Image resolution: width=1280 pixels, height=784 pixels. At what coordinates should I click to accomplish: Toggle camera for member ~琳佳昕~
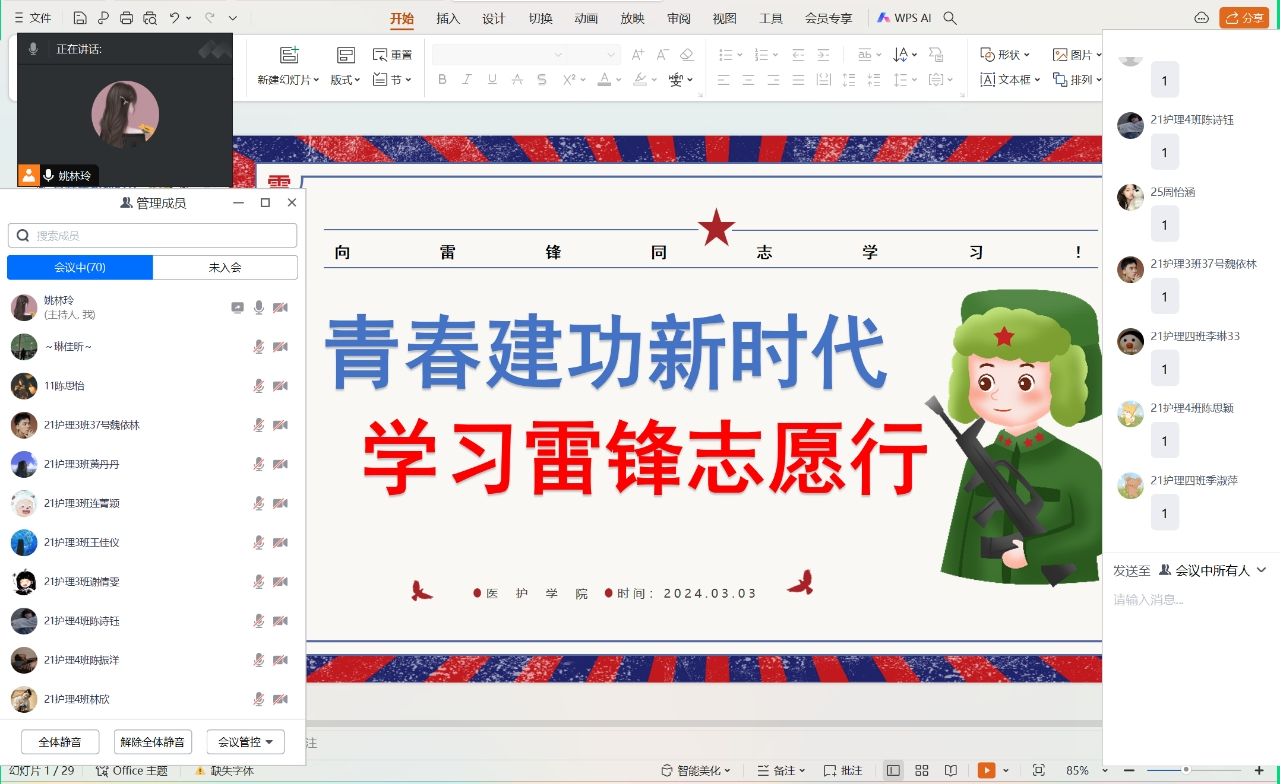280,347
